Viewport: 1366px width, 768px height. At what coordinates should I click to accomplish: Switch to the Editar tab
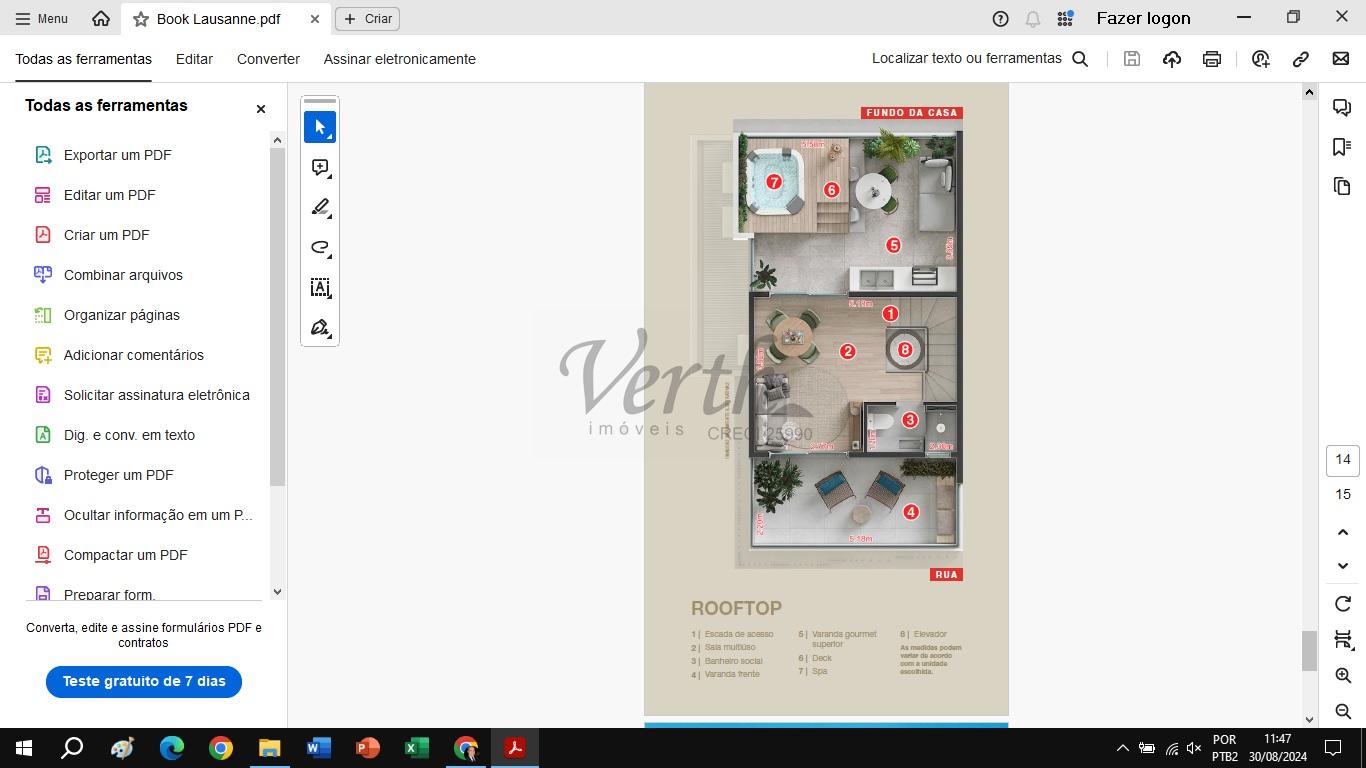pos(194,59)
